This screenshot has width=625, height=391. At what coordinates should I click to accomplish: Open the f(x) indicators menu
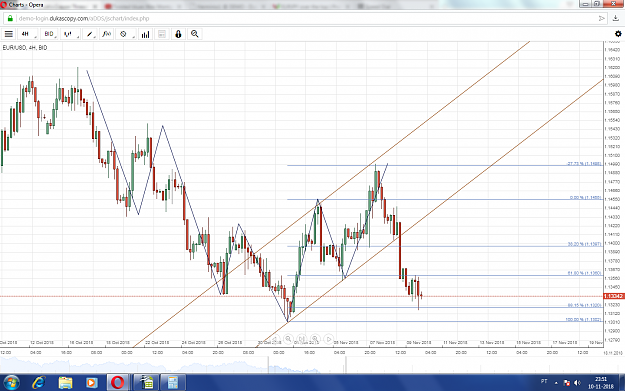tap(106, 34)
